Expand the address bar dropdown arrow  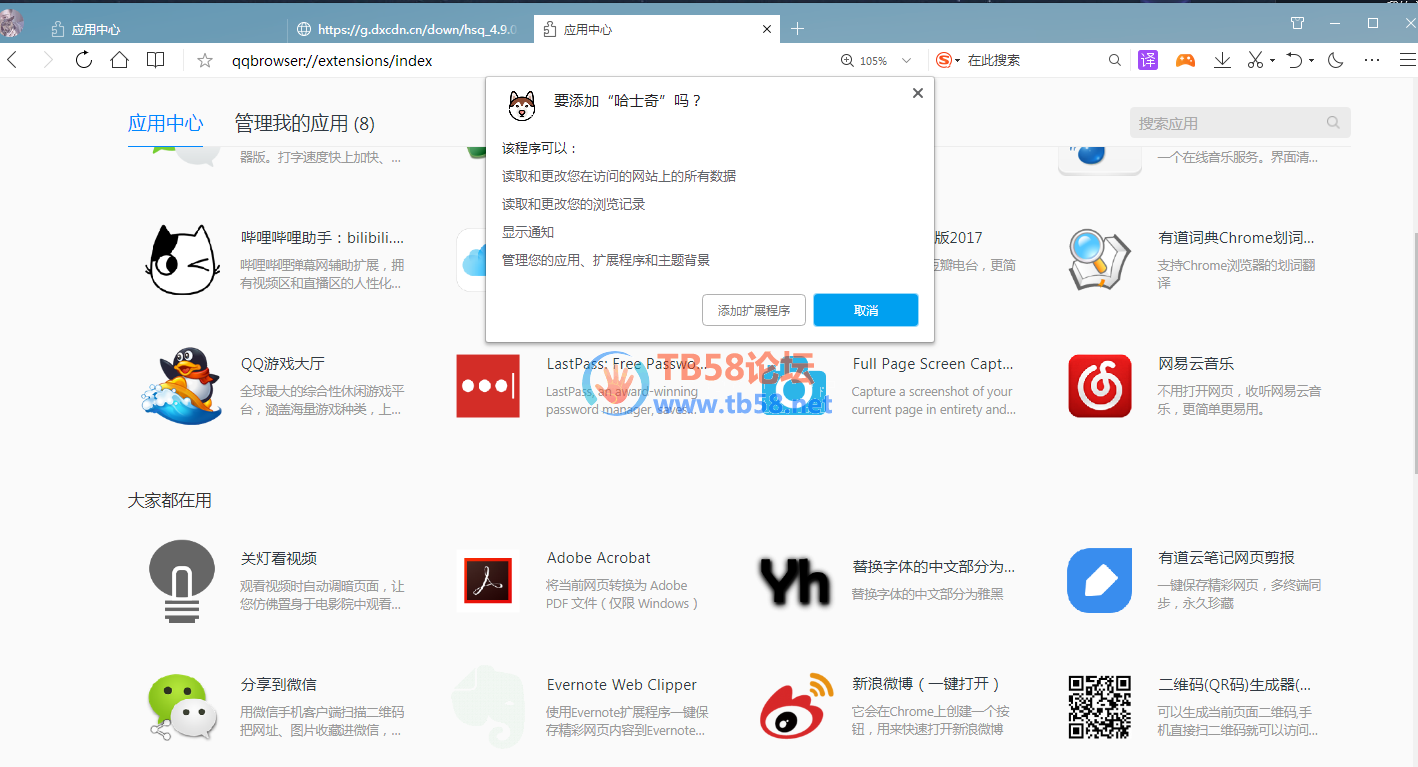pos(907,61)
